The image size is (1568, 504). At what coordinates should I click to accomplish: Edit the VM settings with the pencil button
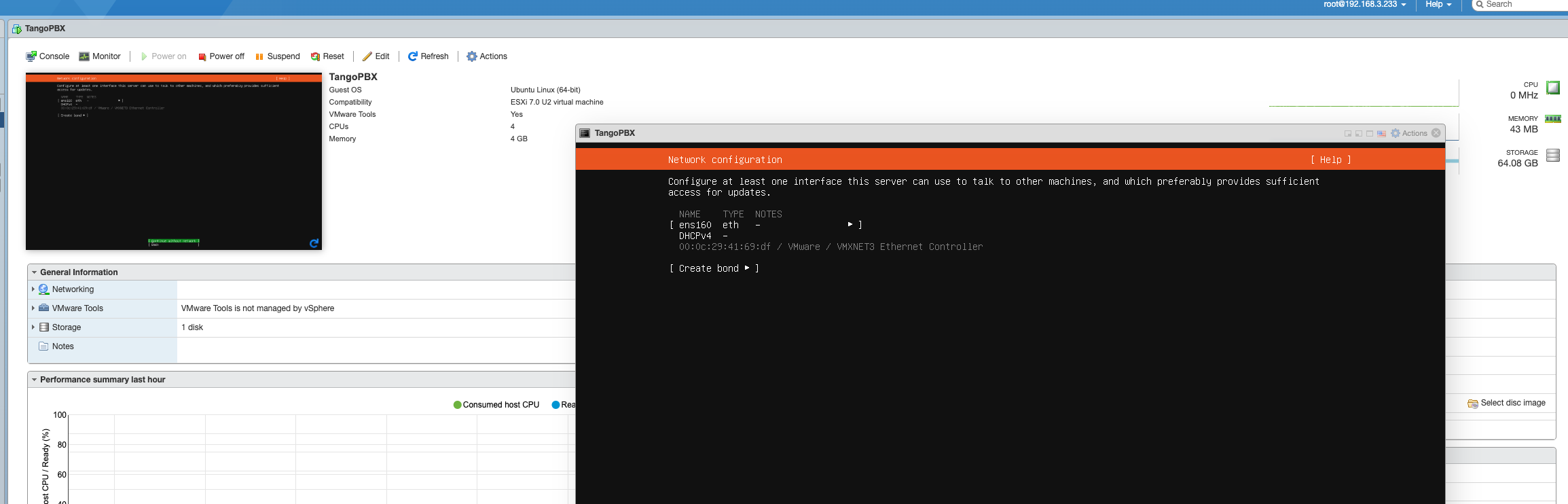(x=376, y=56)
